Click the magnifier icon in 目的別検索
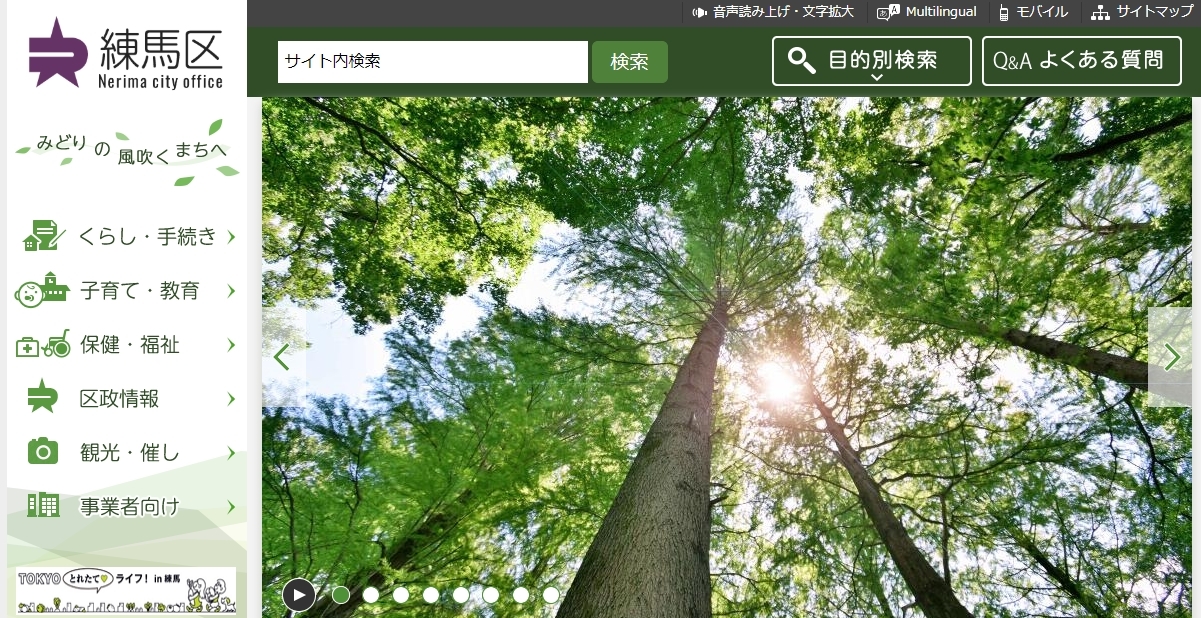Image resolution: width=1201 pixels, height=618 pixels. pyautogui.click(x=803, y=60)
